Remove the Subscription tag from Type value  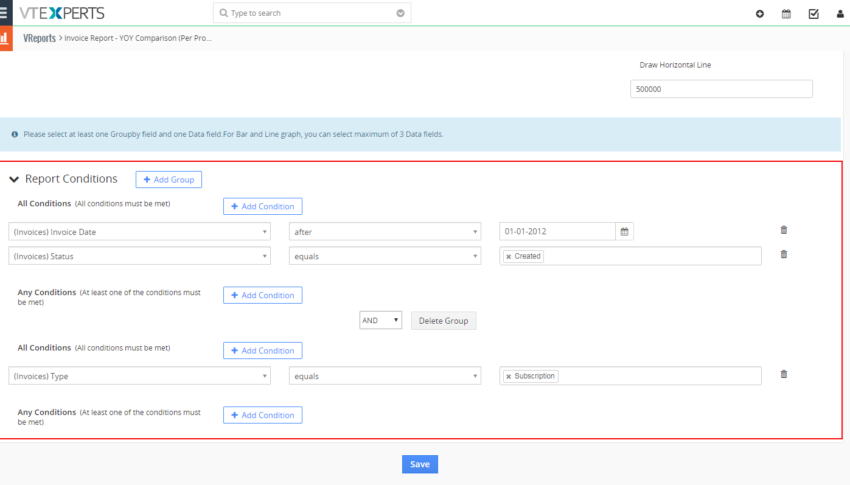508,376
